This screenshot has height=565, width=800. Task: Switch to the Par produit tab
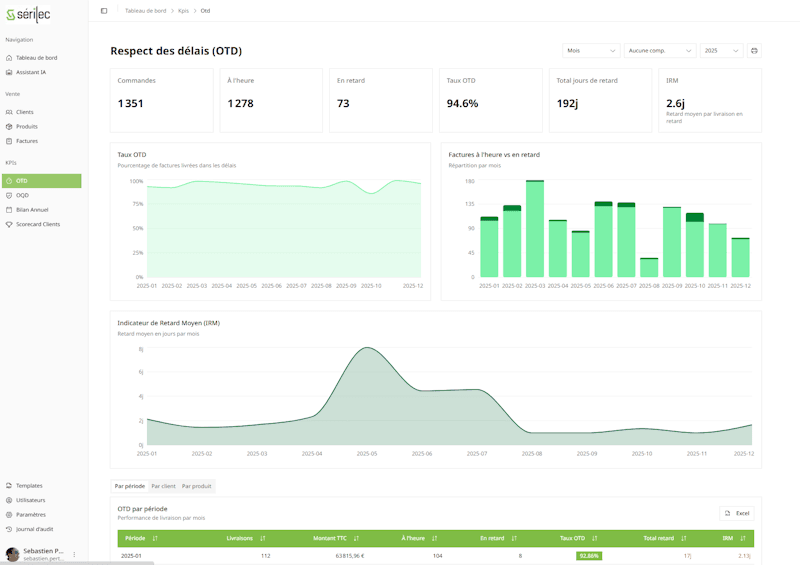196,486
